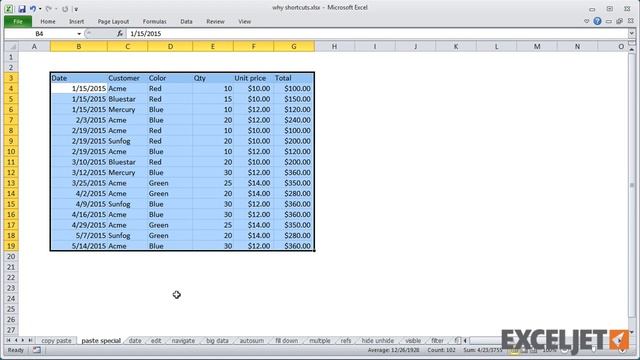Viewport: 640px width, 360px height.
Task: Open the Formulas ribbon tab
Action: [x=154, y=21]
